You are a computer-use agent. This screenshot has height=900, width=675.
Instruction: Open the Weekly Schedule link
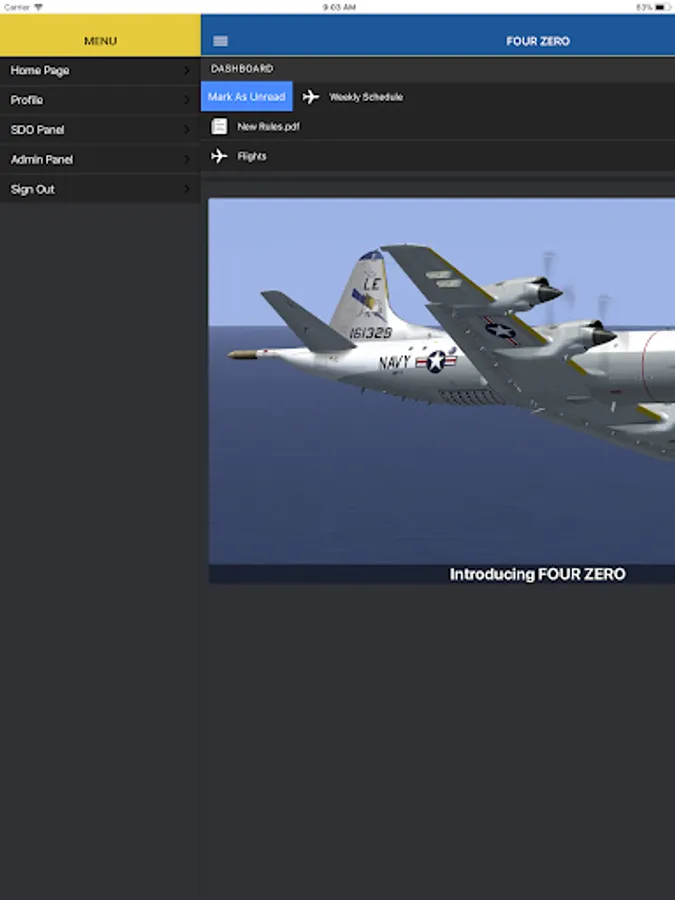(x=366, y=97)
